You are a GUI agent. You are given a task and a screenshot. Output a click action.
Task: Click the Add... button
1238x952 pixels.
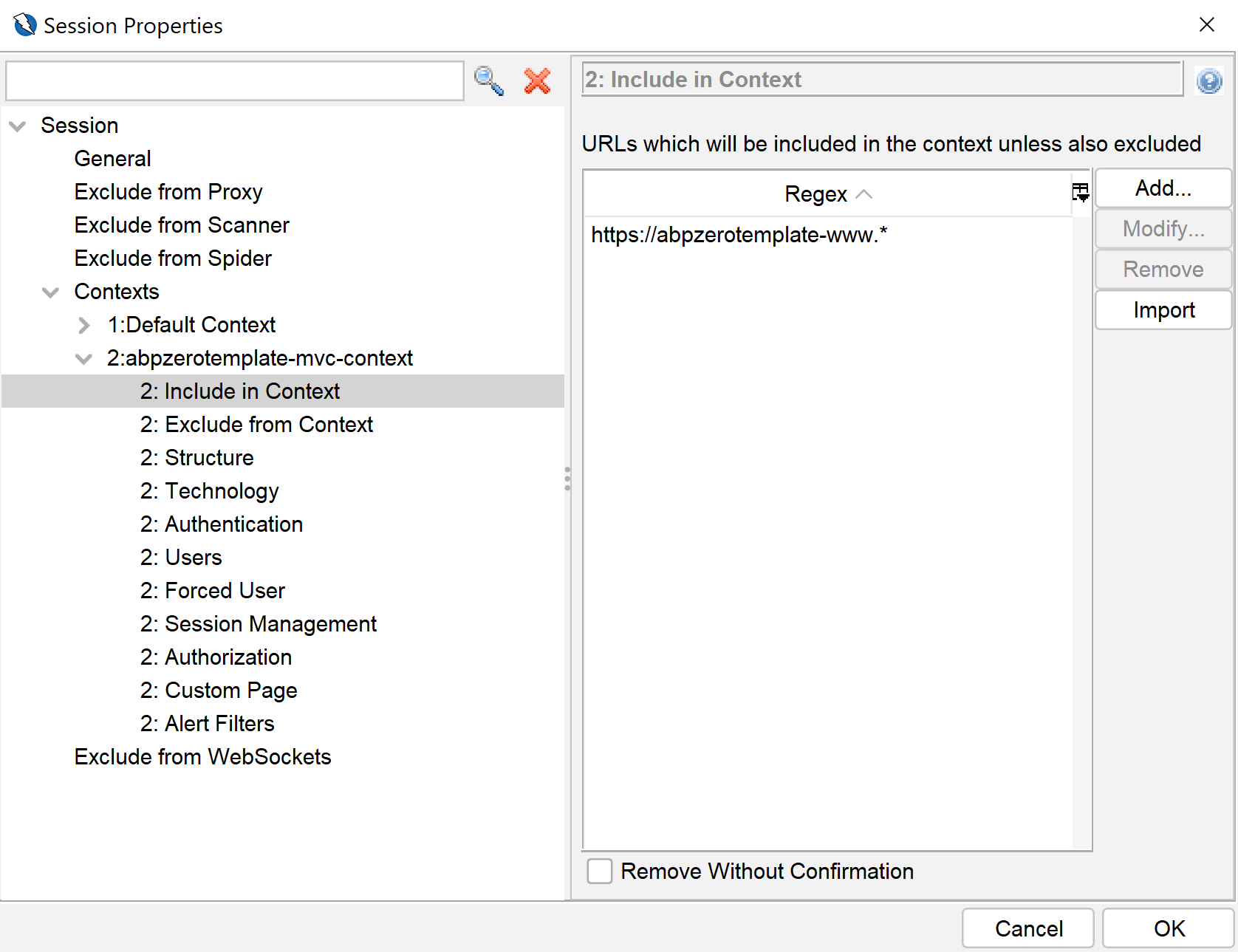[1163, 188]
